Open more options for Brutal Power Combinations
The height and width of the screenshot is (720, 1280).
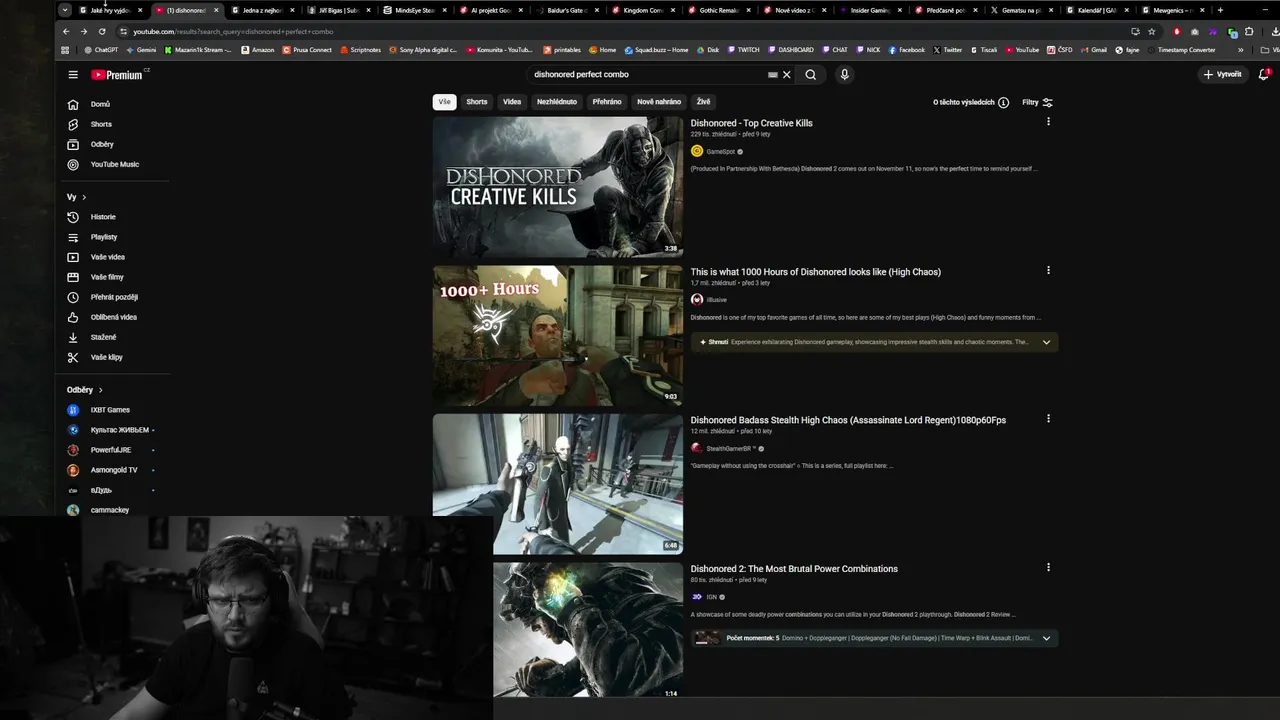[x=1048, y=567]
